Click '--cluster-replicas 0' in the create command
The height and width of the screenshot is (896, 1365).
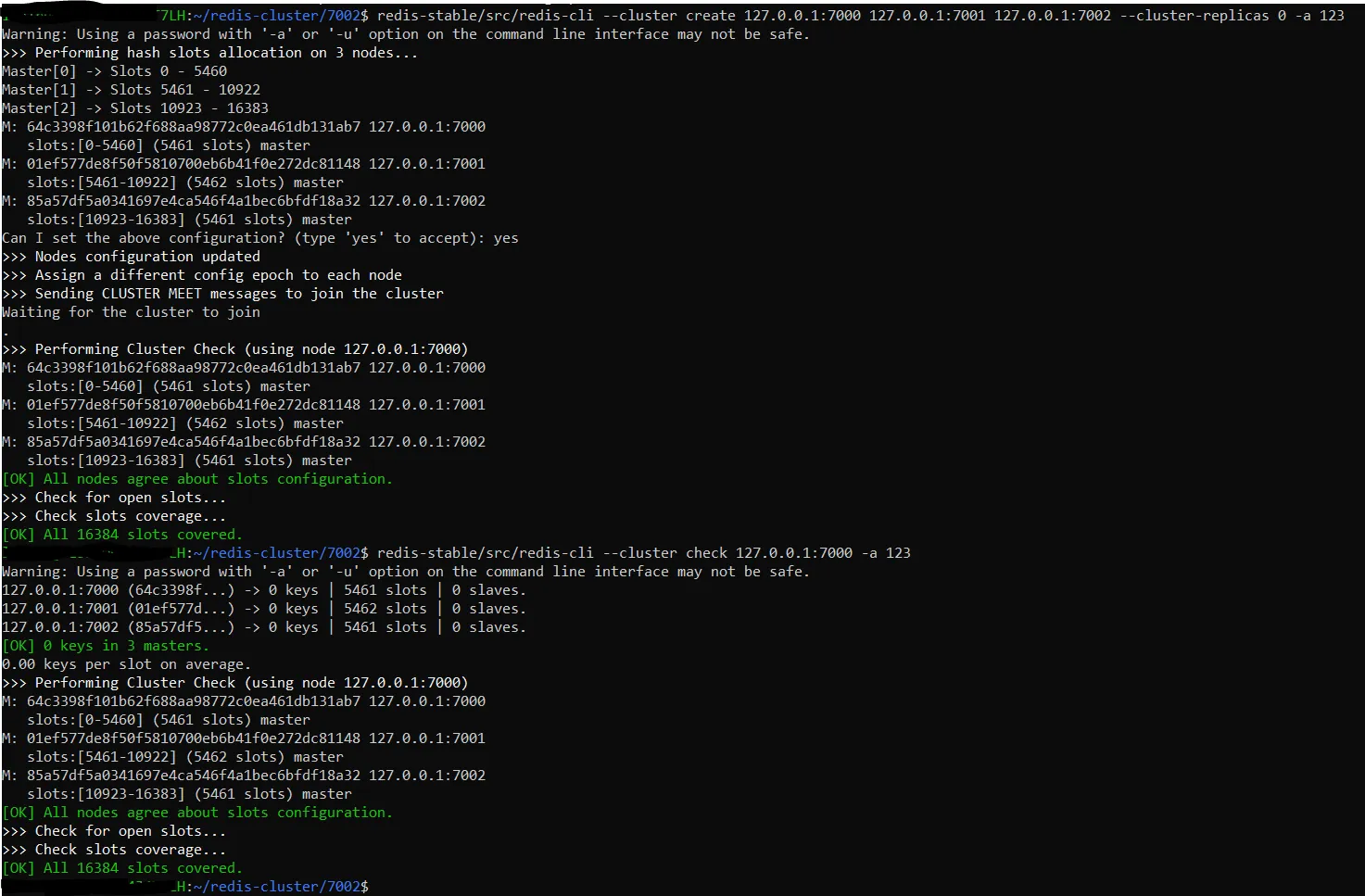[1202, 16]
